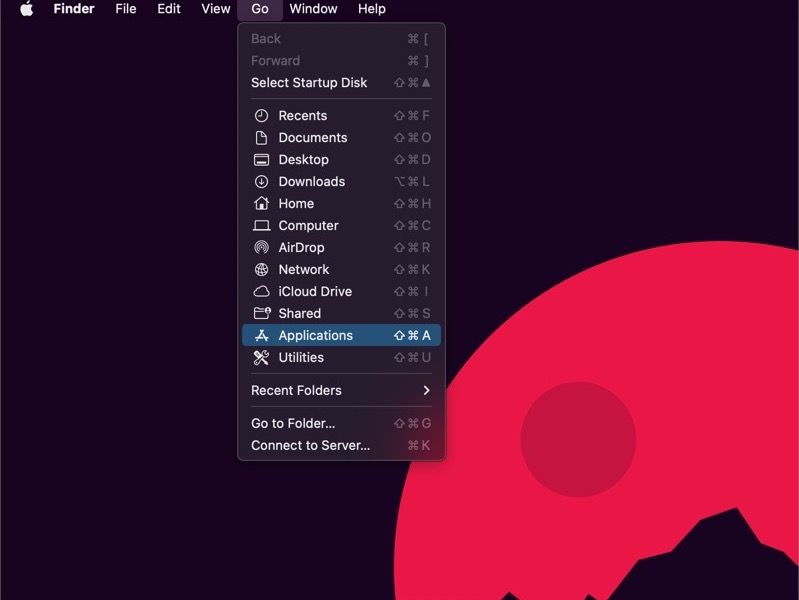Click the Shared folder icon
Image resolution: width=799 pixels, height=600 pixels.
(x=262, y=313)
